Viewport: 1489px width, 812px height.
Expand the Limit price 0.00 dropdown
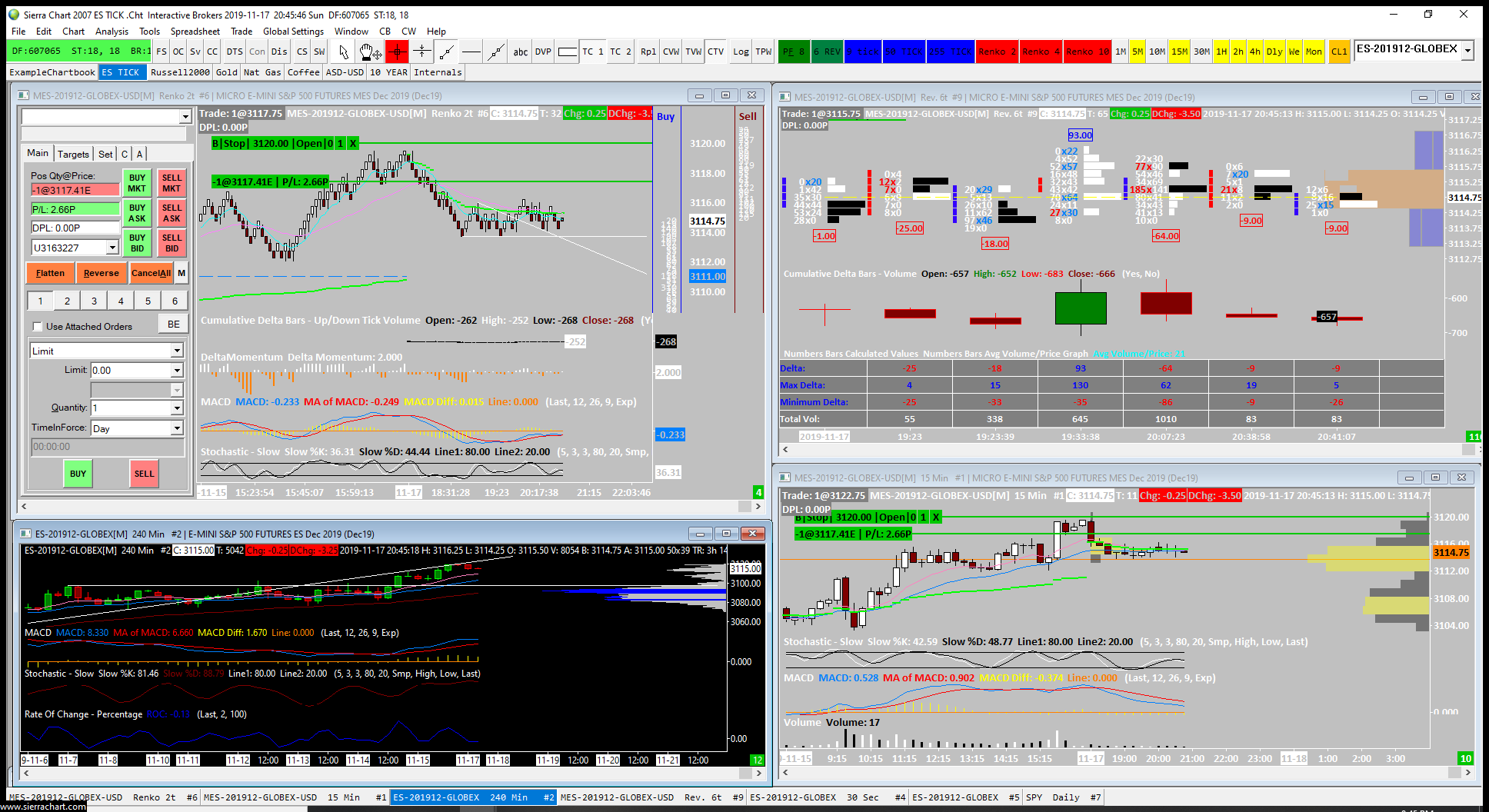coord(177,371)
